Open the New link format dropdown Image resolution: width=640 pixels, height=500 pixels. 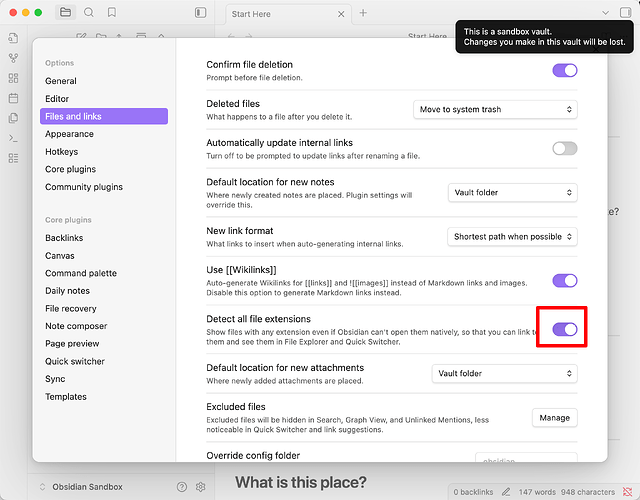(x=512, y=237)
